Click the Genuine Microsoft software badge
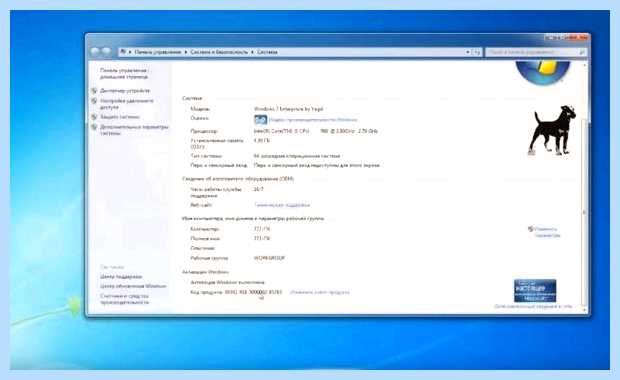Screen dimensions: 620x380 [x=535, y=291]
